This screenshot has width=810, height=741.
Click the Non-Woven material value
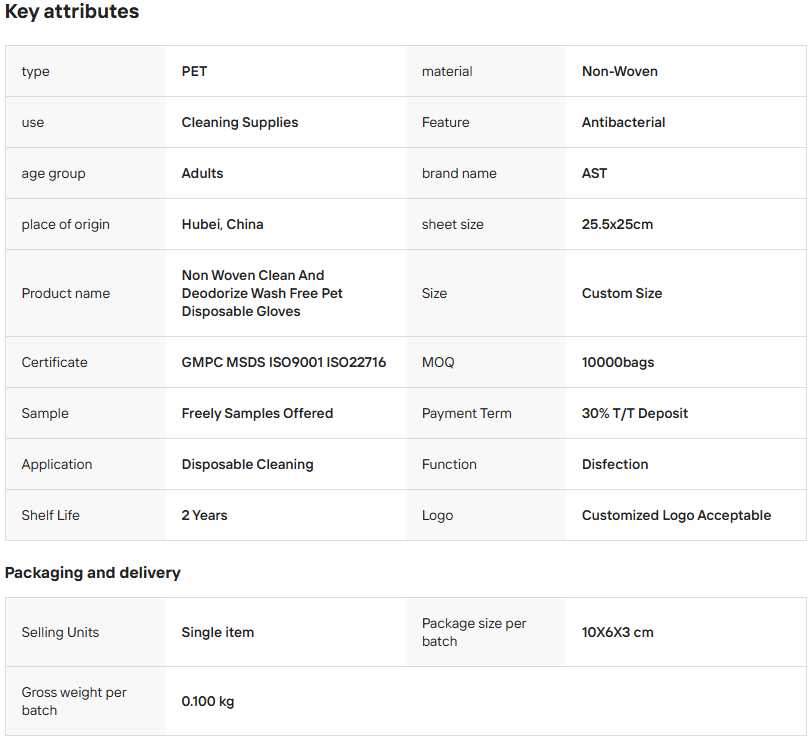pyautogui.click(x=619, y=71)
